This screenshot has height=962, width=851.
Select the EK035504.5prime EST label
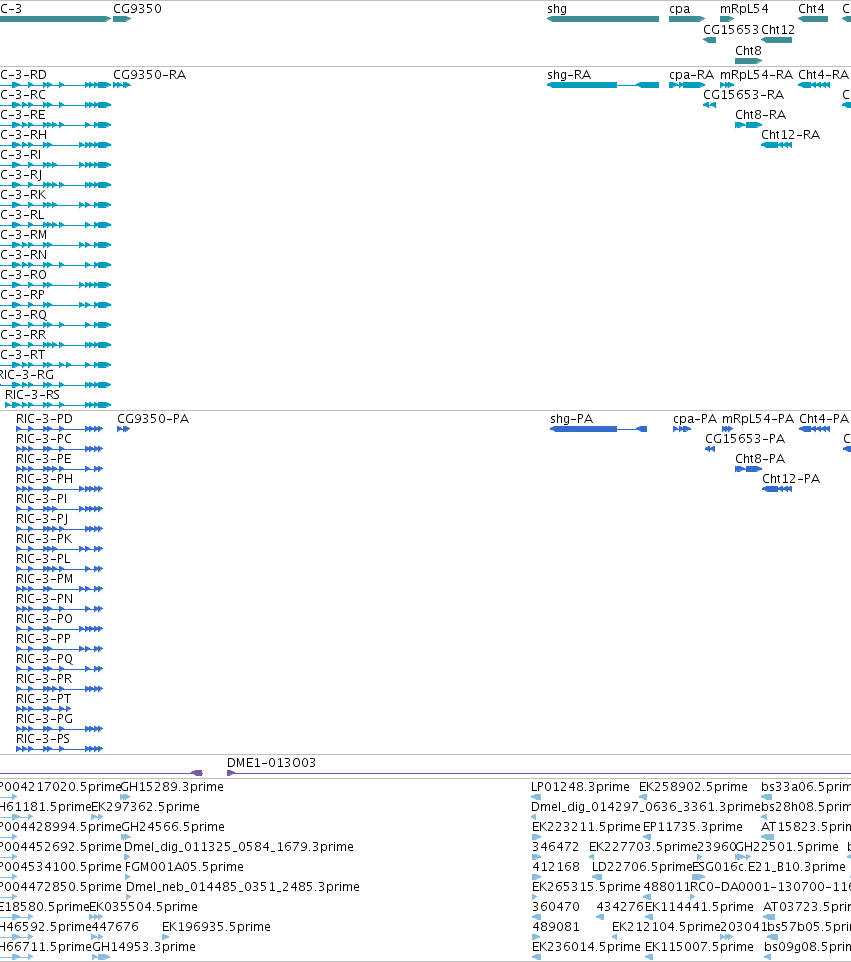point(144,906)
